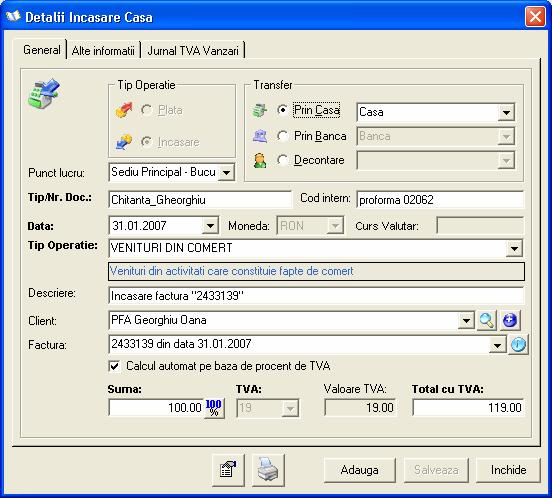Image resolution: width=552 pixels, height=498 pixels.
Task: Click into the Descriere text field
Action: point(316,296)
